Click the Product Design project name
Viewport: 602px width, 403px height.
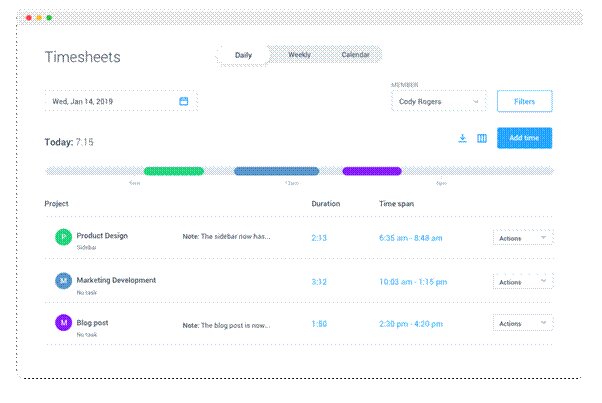coord(102,235)
